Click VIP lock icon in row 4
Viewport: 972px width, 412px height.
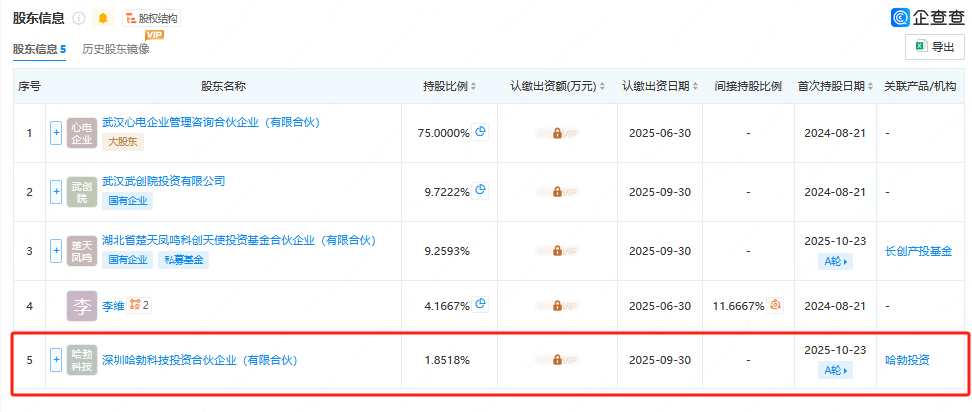coord(557,305)
